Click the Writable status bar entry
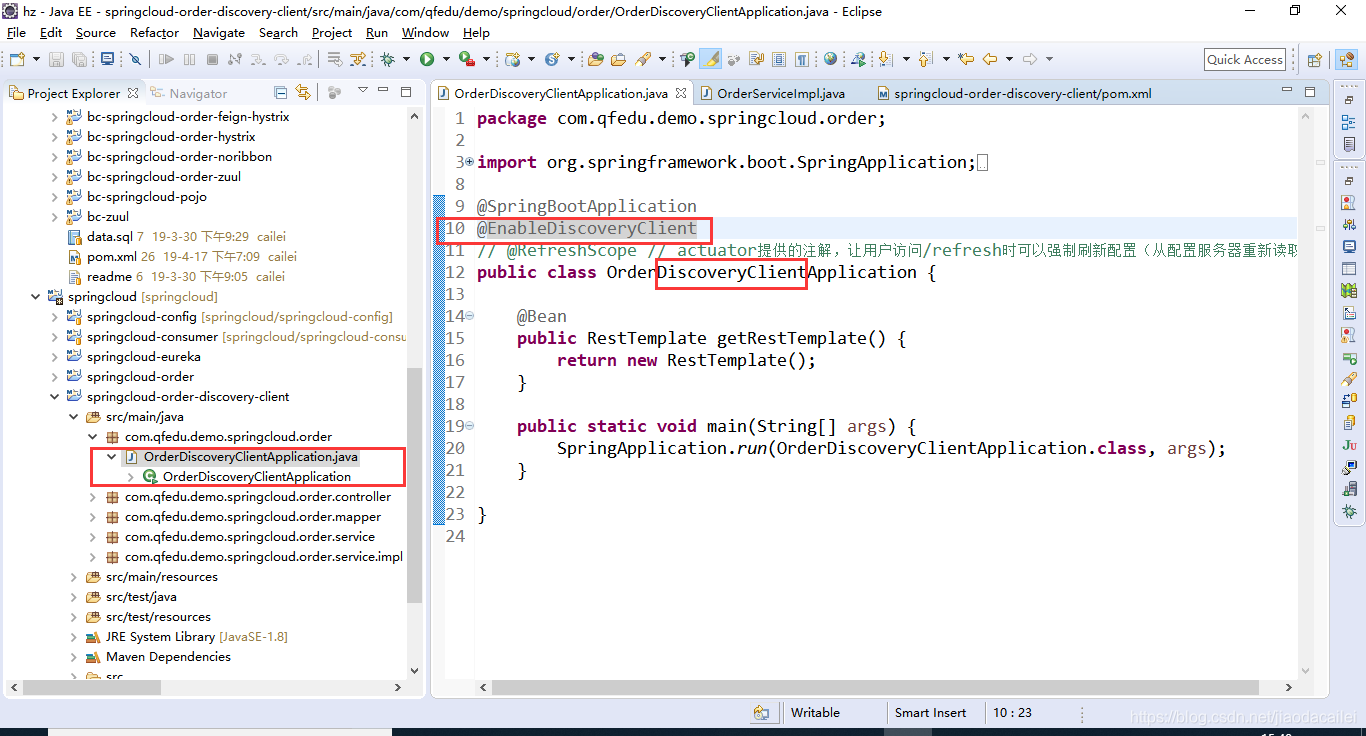 tap(815, 713)
